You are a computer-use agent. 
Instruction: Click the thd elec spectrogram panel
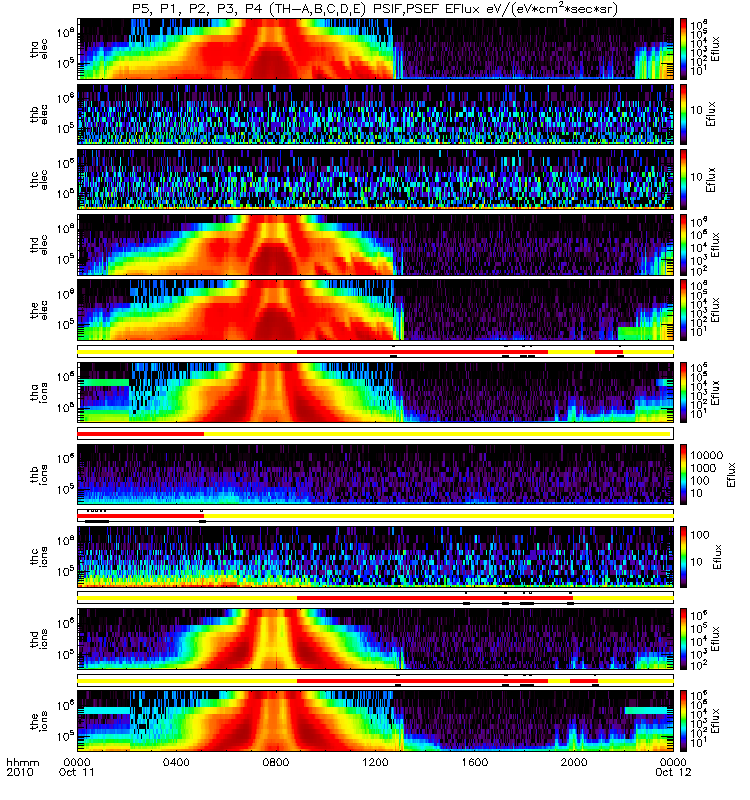point(376,244)
